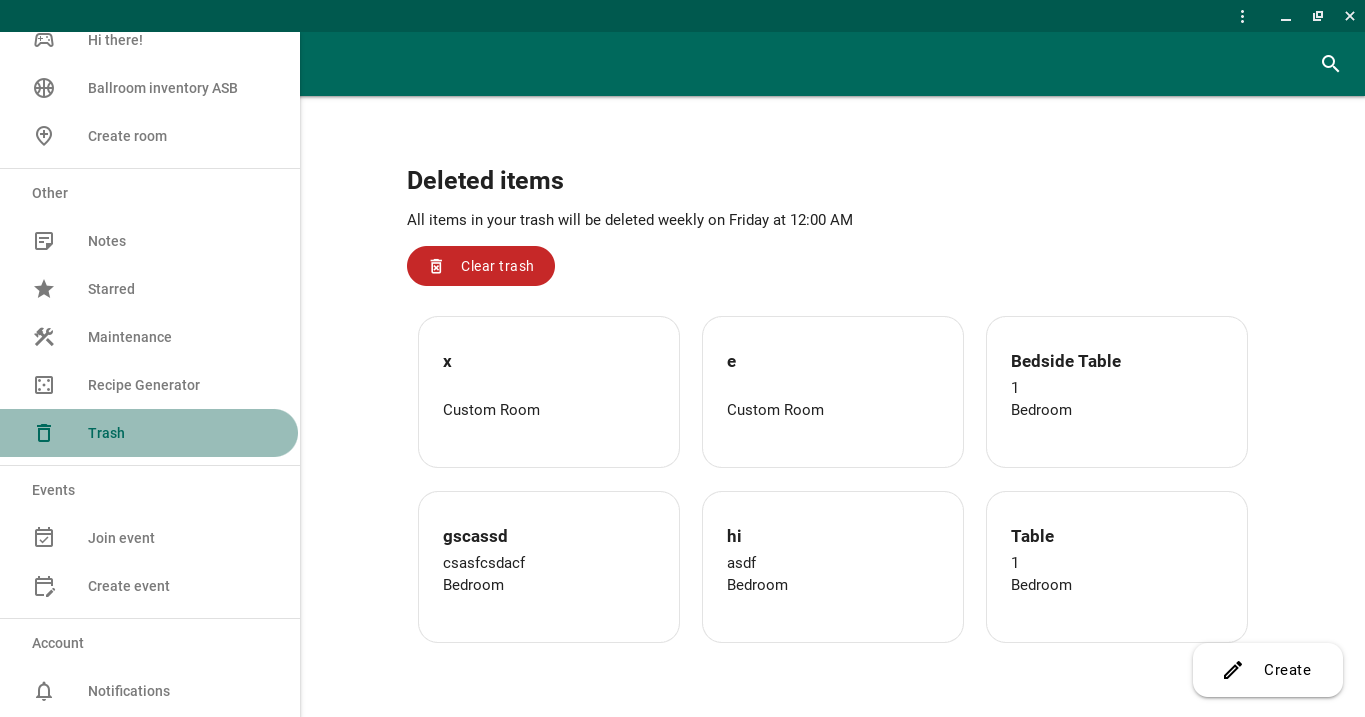1365x717 pixels.
Task: Click the trash icon inside Clear trash button
Action: (436, 266)
